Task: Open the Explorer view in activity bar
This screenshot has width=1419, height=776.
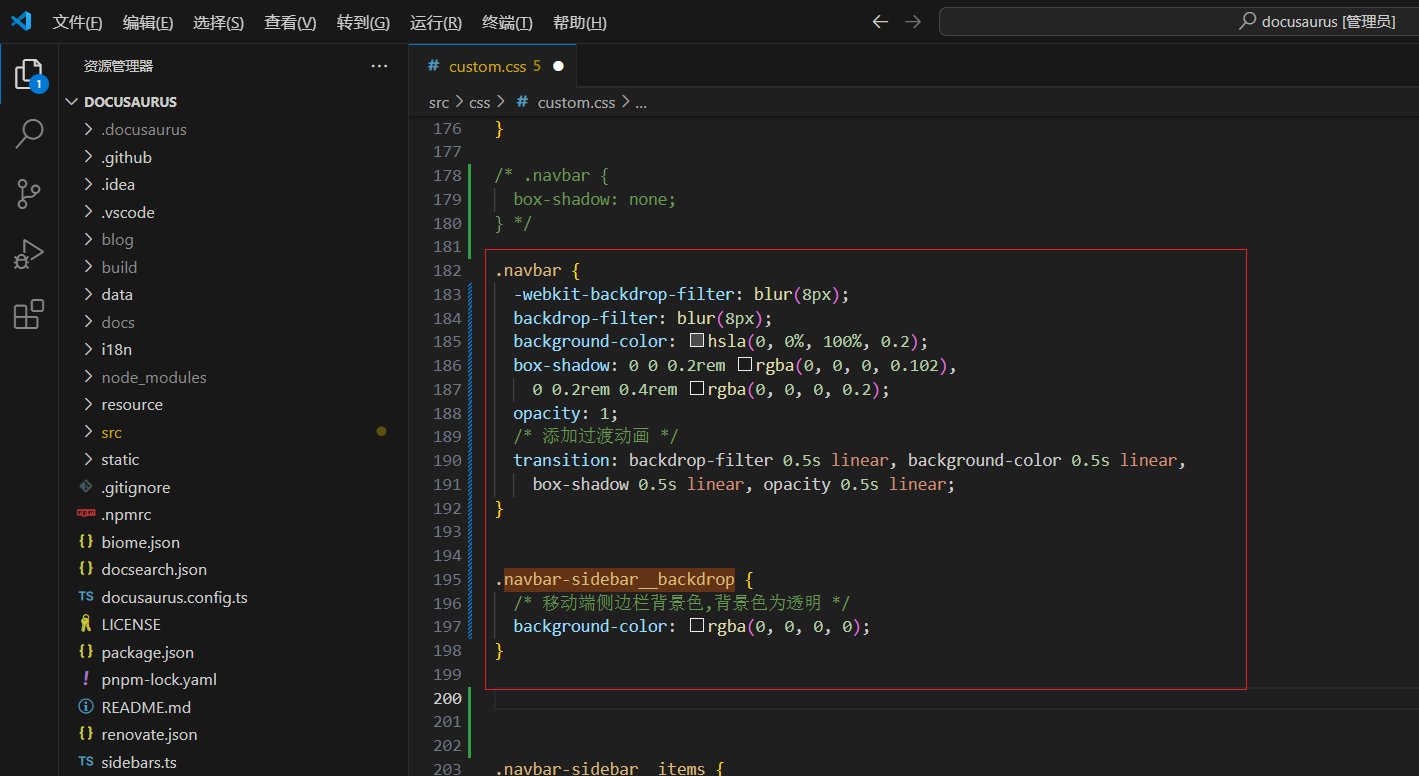Action: point(29,75)
